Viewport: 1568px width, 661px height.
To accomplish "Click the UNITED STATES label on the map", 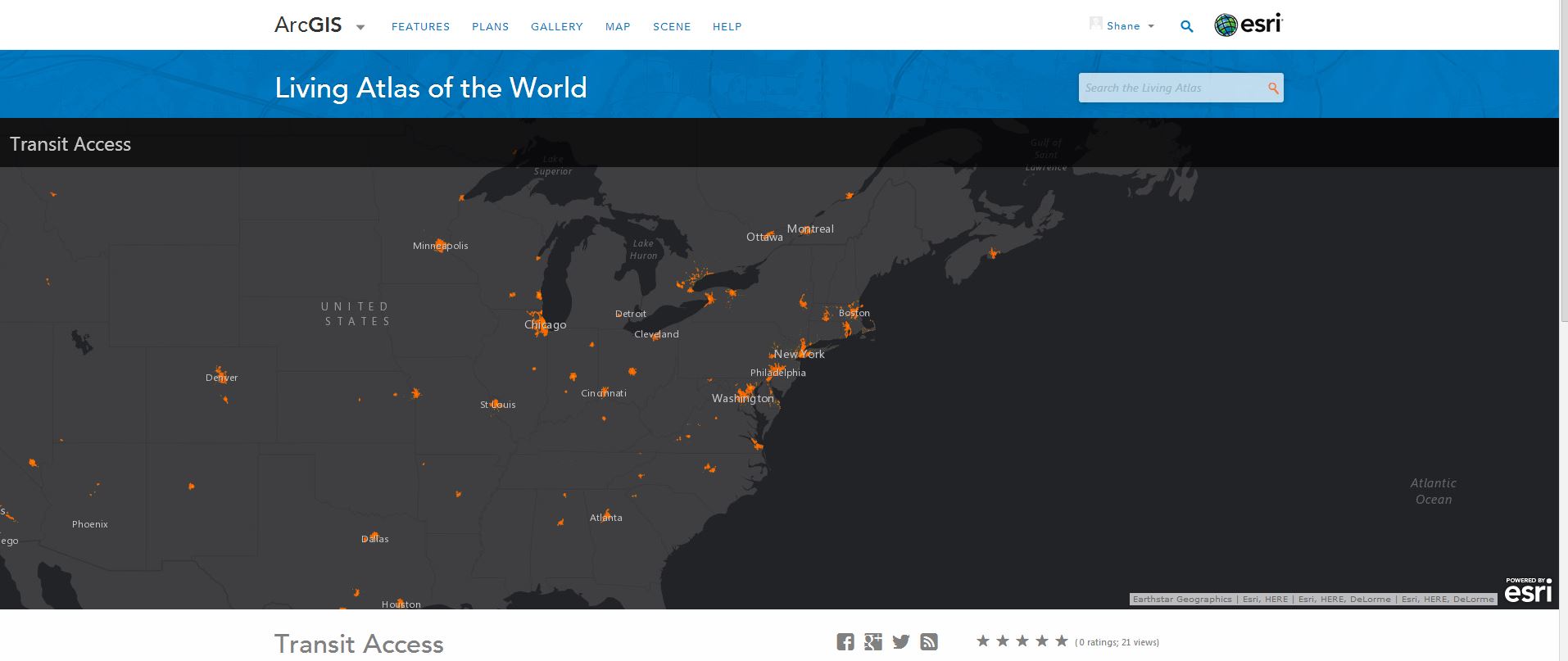I will click(x=356, y=314).
